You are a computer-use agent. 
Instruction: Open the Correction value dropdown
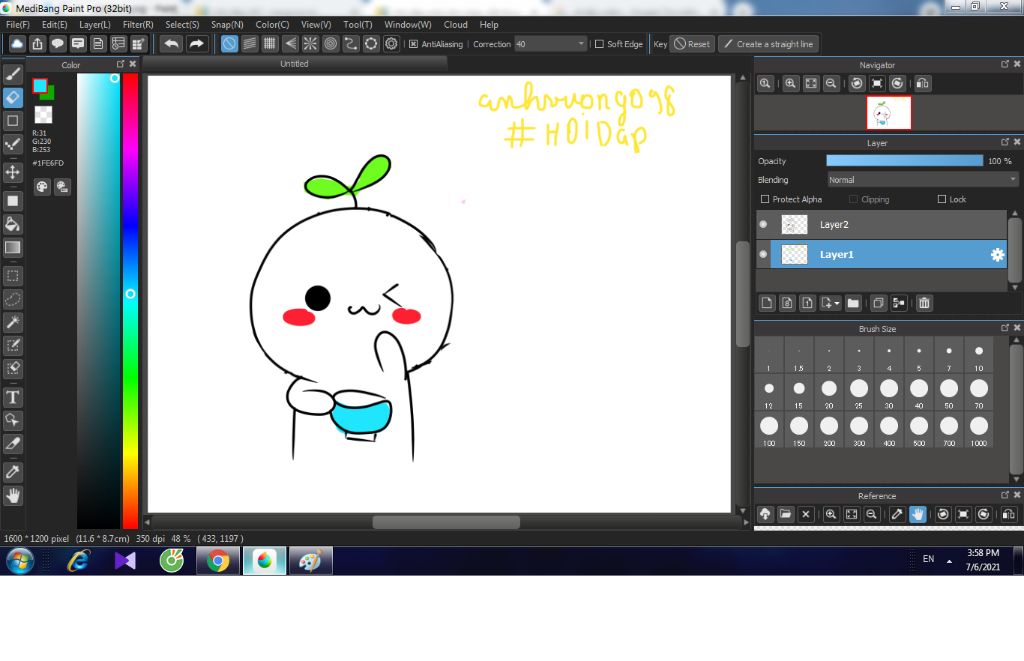[x=580, y=44]
